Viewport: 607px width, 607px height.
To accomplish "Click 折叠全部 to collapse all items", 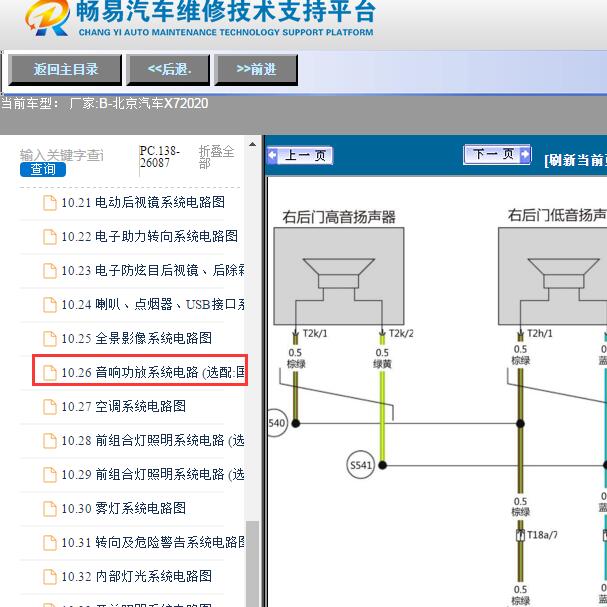I will pos(216,157).
